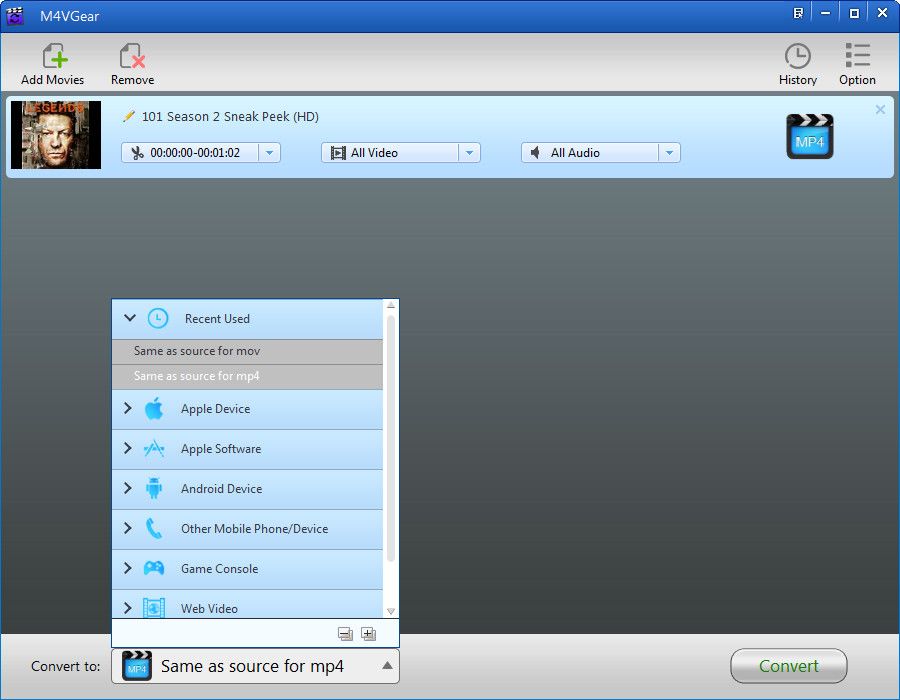Image resolution: width=900 pixels, height=700 pixels.
Task: Click the Convert button
Action: coord(789,666)
